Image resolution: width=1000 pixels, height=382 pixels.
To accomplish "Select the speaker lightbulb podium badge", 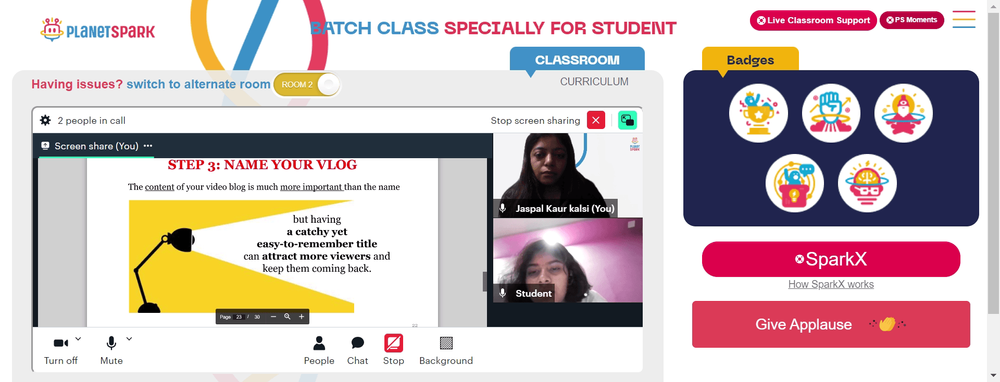I will pyautogui.click(x=795, y=184).
